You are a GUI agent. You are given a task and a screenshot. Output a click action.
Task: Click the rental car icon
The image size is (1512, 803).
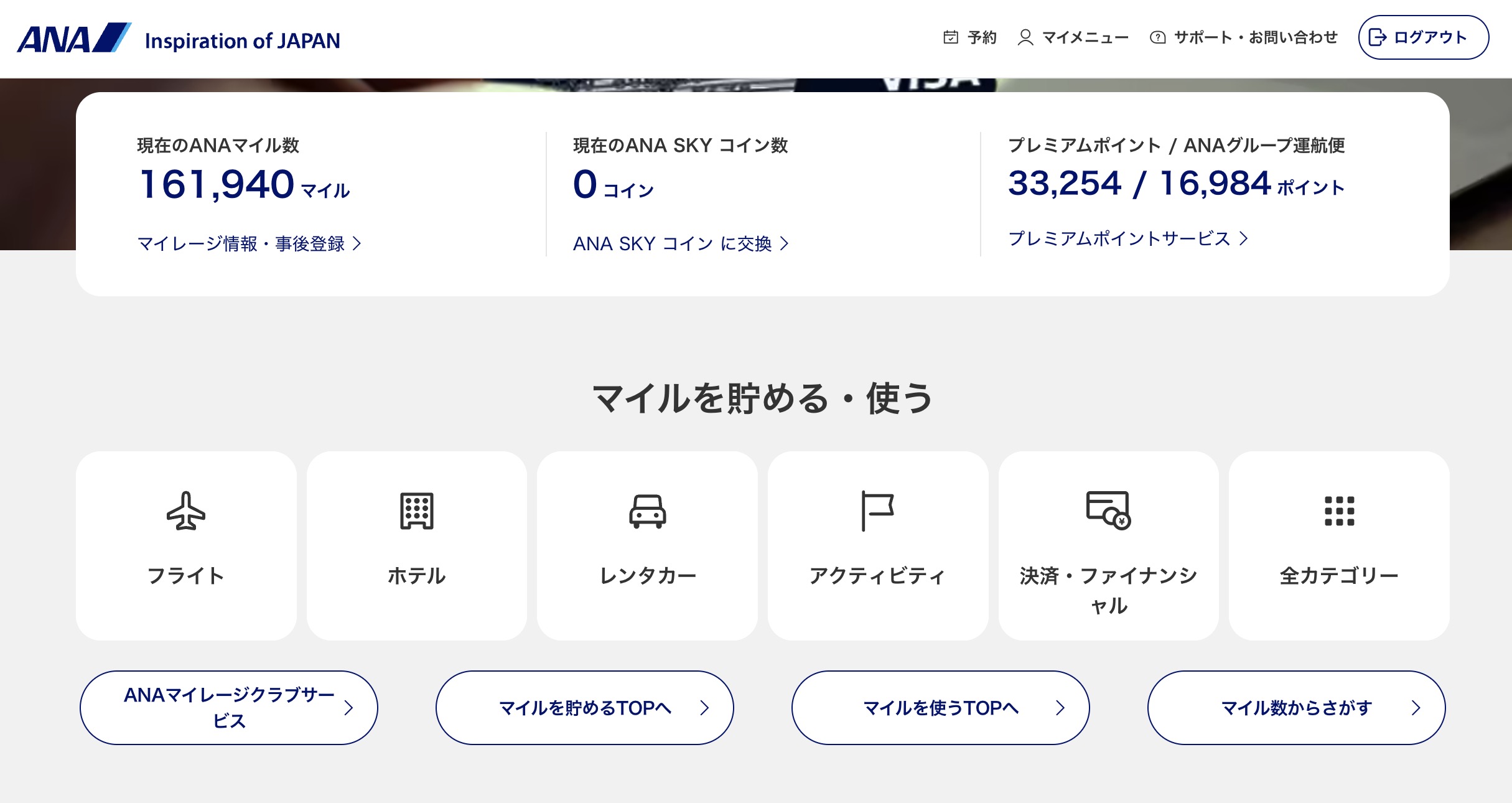(647, 511)
